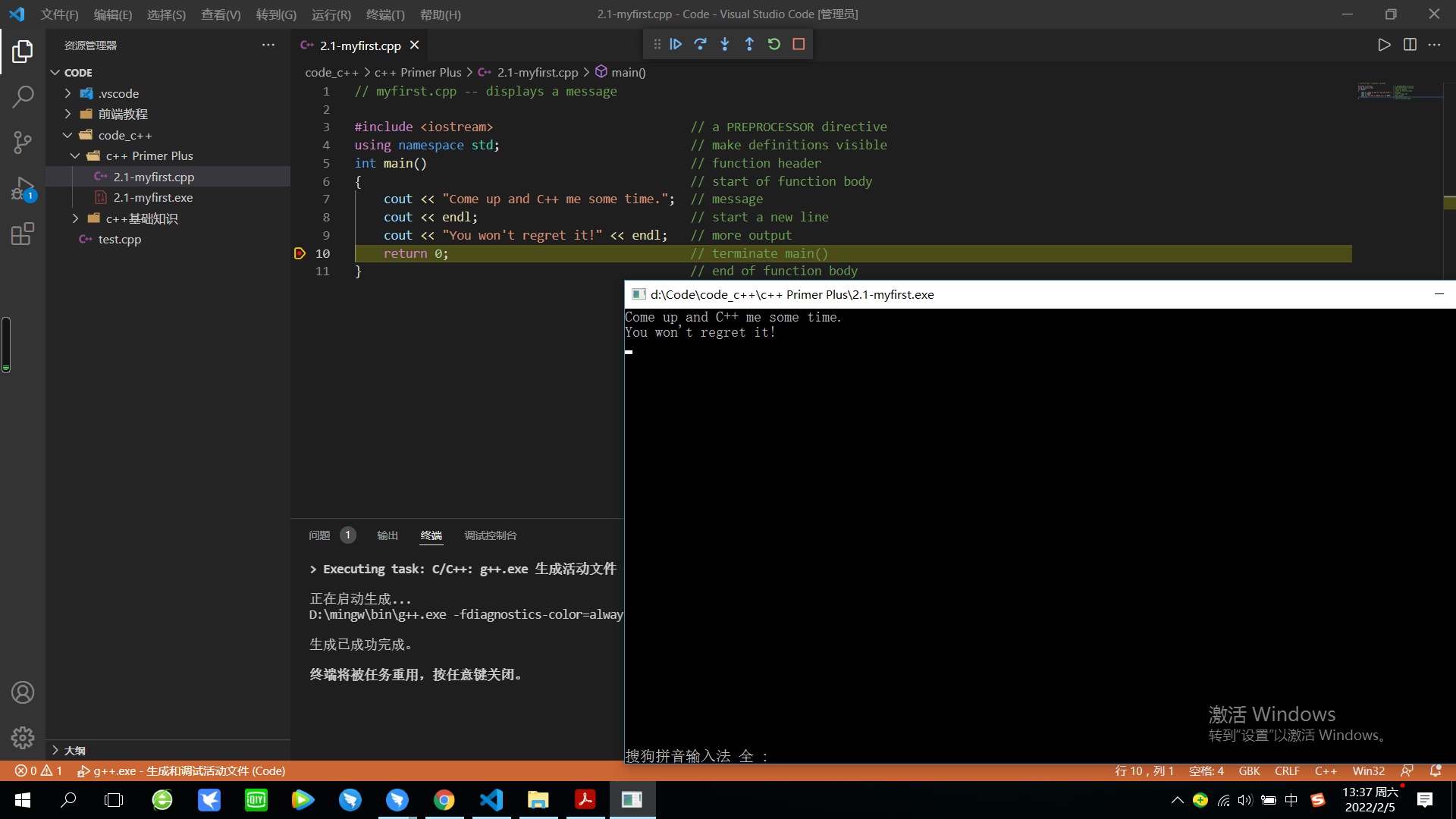The width and height of the screenshot is (1456, 819).
Task: Open the Windows Start menu
Action: pyautogui.click(x=23, y=799)
